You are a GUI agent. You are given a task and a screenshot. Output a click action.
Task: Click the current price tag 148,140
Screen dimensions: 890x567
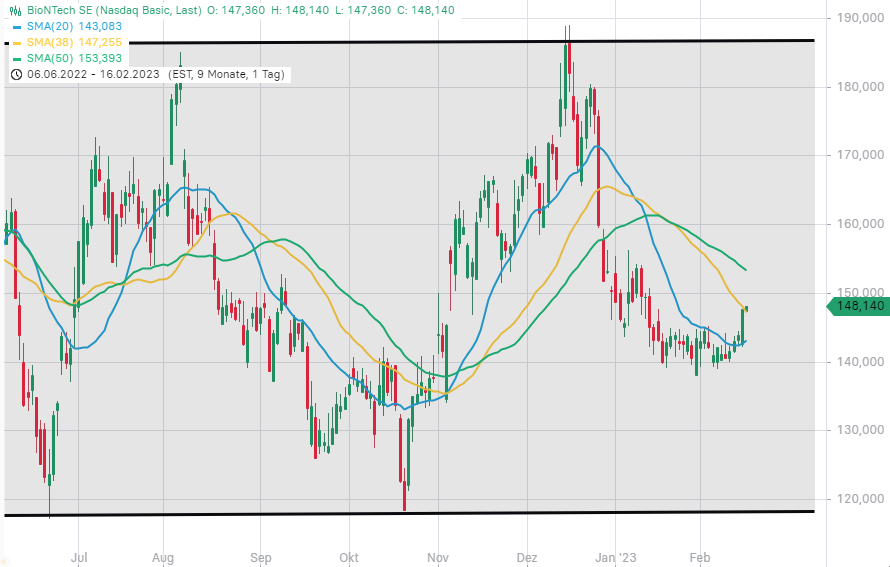point(857,306)
